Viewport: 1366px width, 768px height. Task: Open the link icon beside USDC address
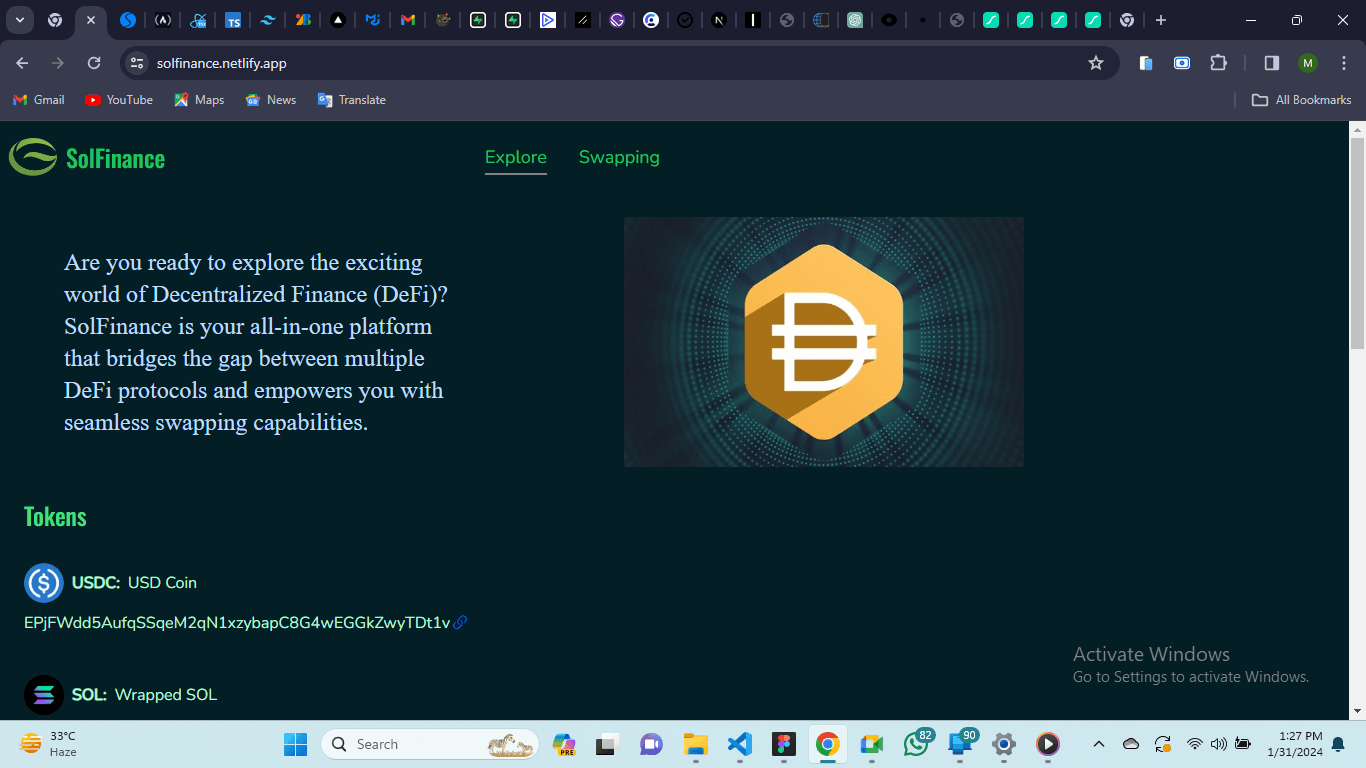460,622
